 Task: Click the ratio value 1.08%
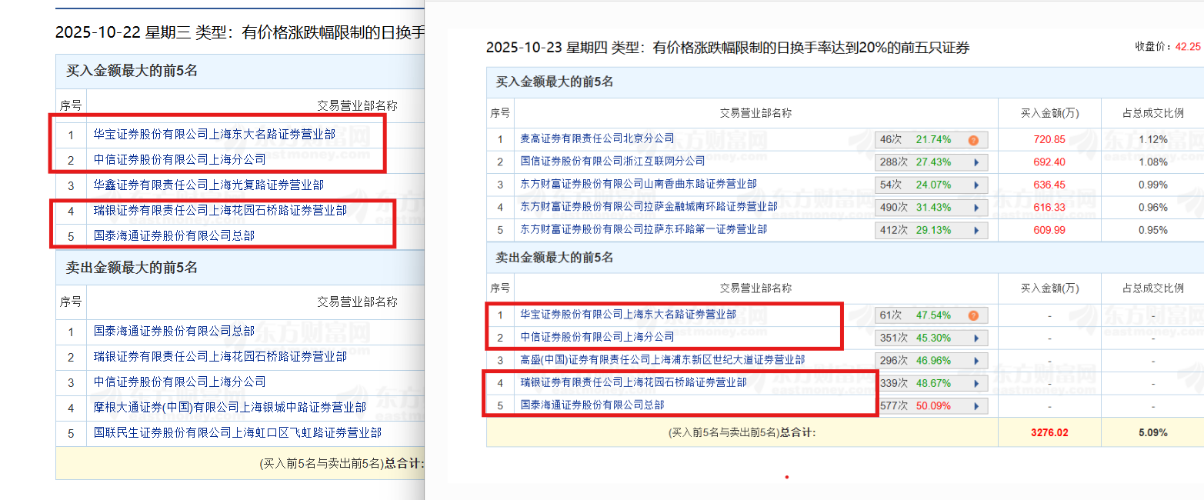tap(1152, 161)
